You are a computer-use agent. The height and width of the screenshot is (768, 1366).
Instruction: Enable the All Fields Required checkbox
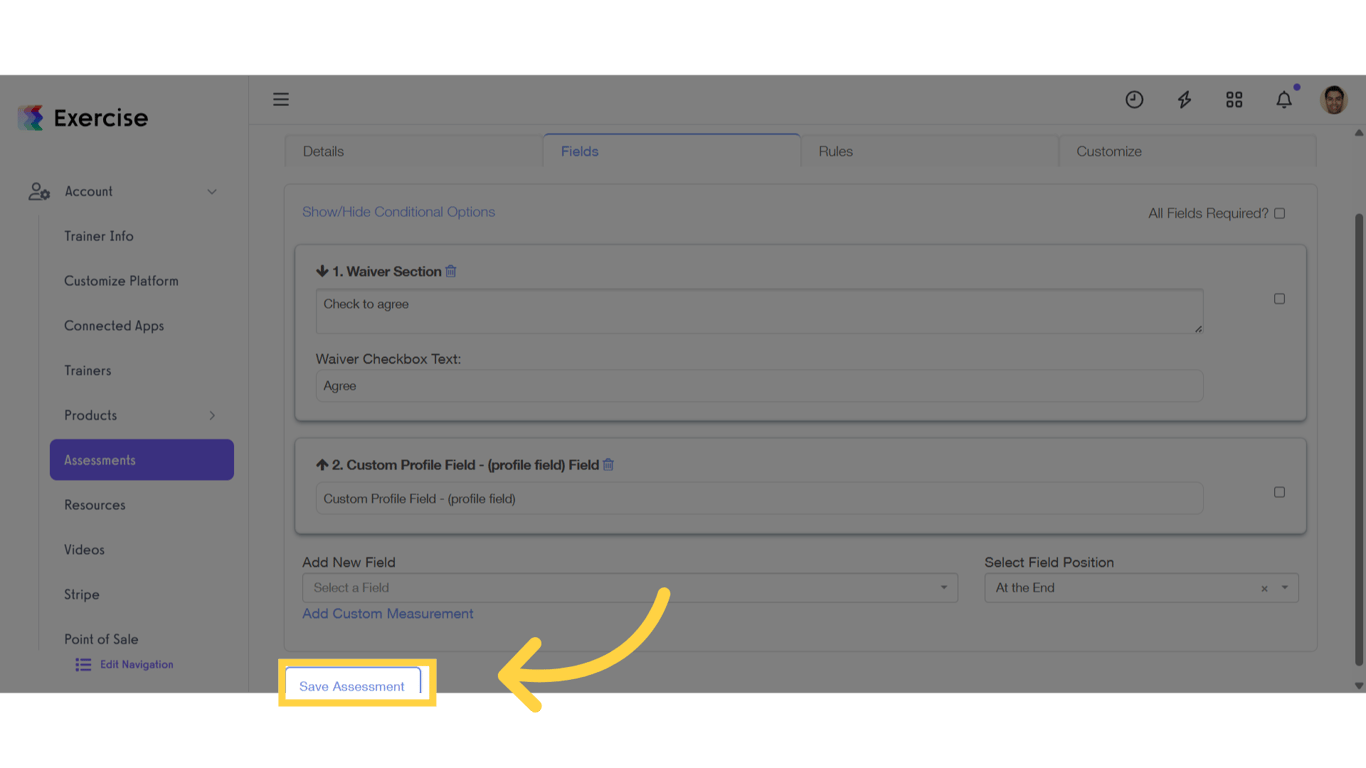coord(1280,213)
